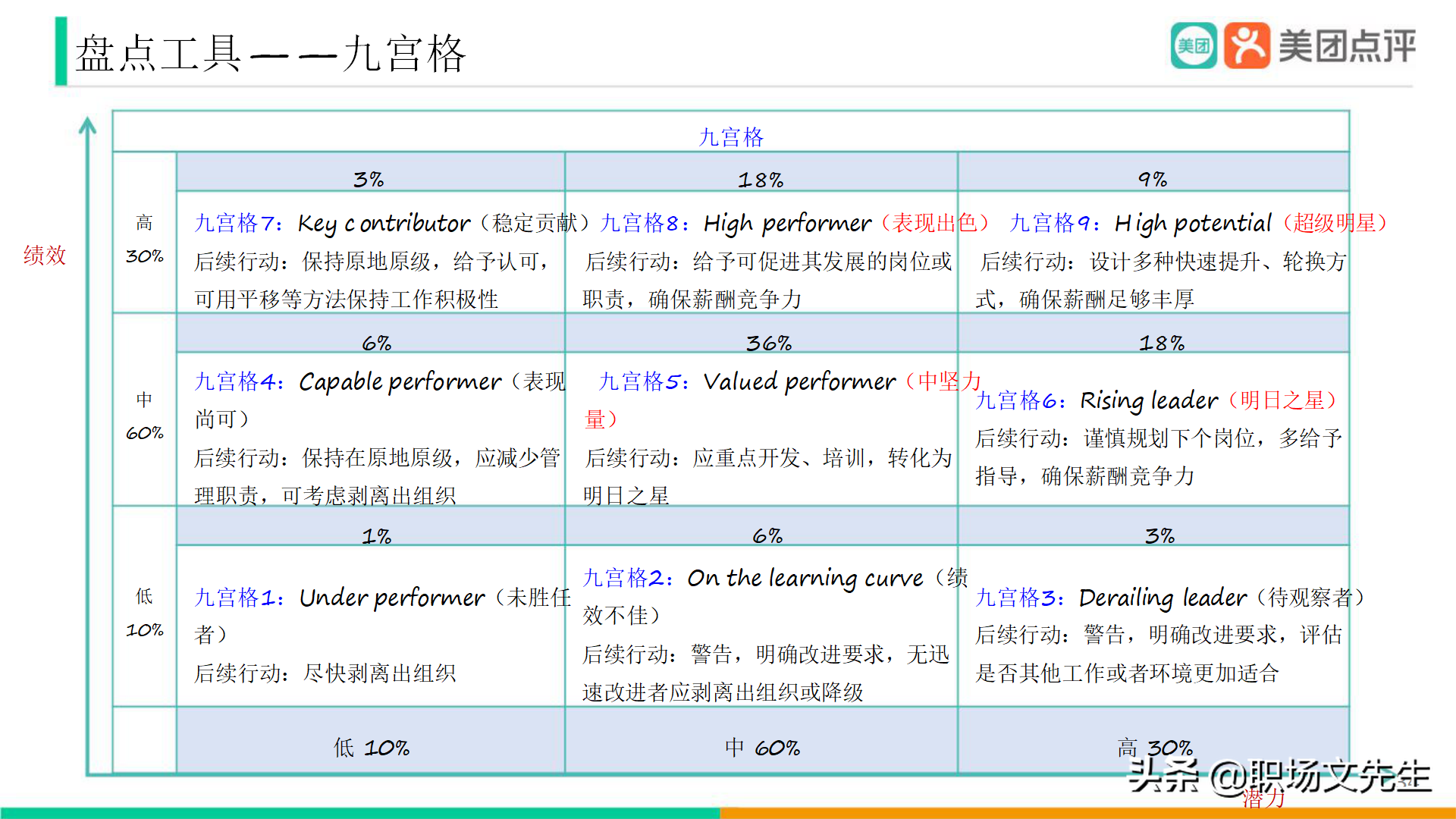This screenshot has height=819, width=1456.
Task: Select the 绩效 axis label
Action: (45, 256)
